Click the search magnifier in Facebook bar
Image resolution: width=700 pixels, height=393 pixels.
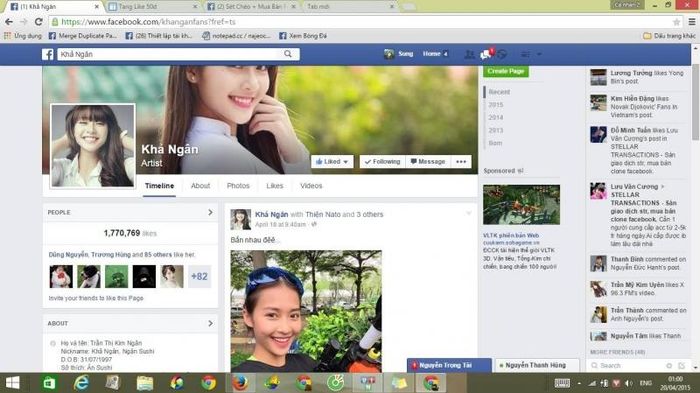(x=288, y=54)
